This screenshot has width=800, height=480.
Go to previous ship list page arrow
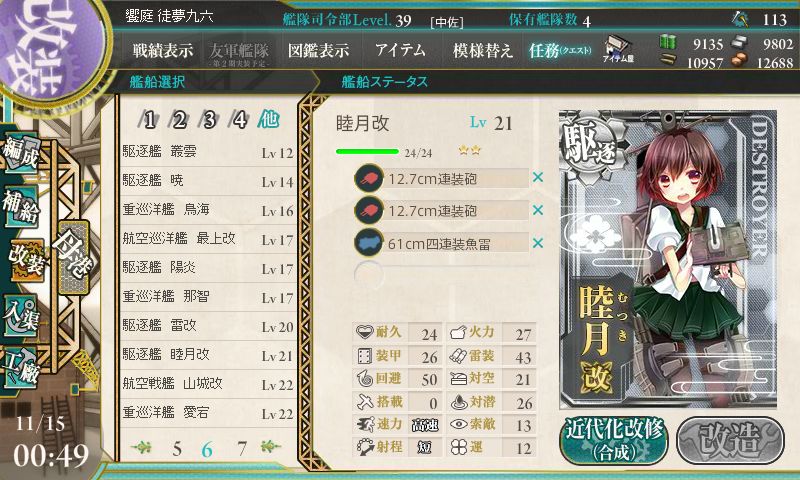click(x=141, y=447)
